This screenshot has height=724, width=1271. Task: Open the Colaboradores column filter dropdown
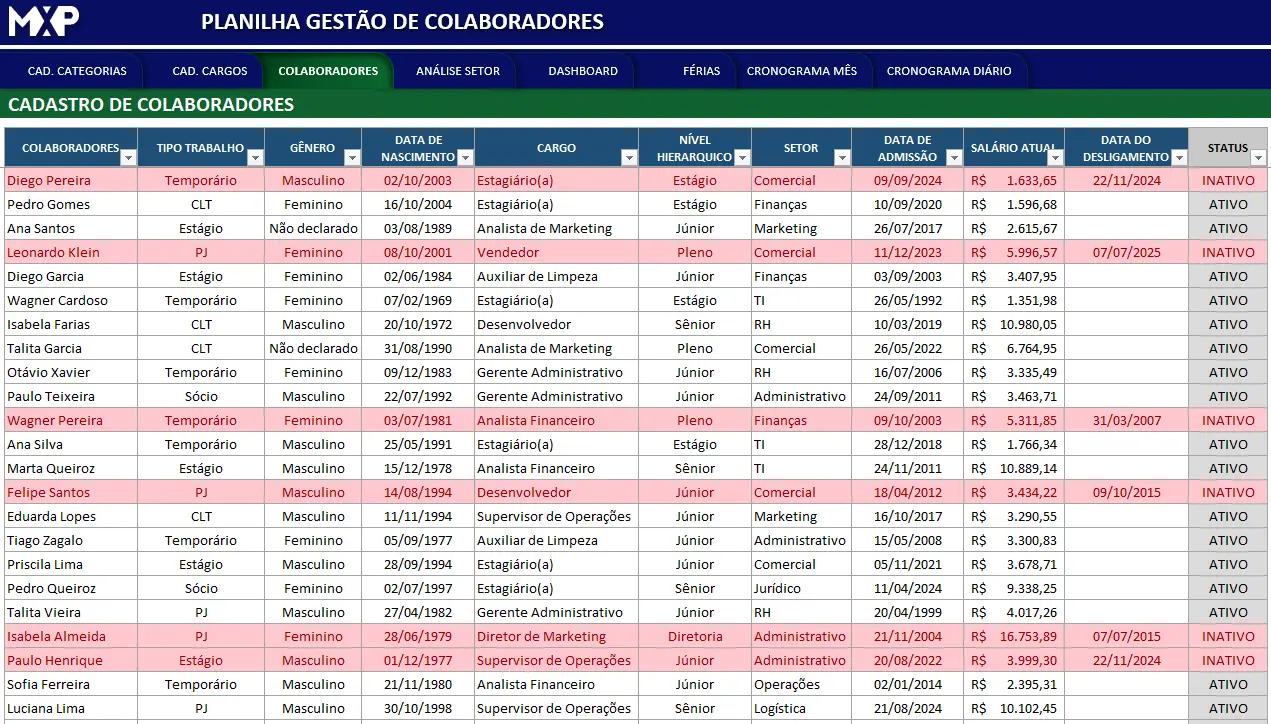point(127,158)
